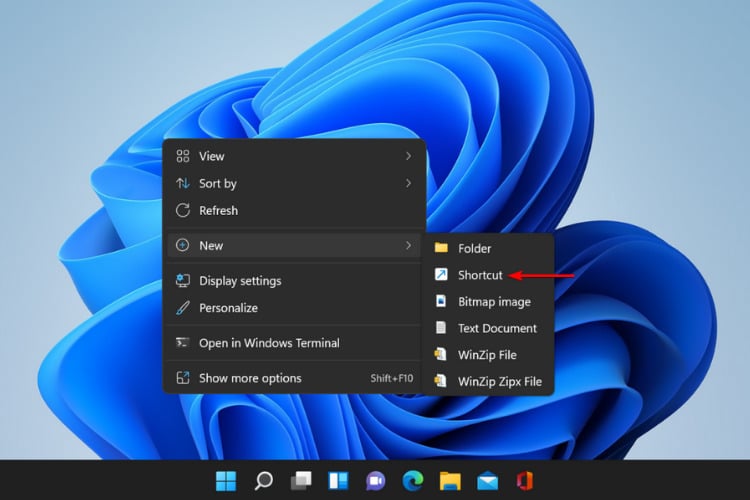Select Personalize in context menu
The image size is (750, 500).
point(294,308)
